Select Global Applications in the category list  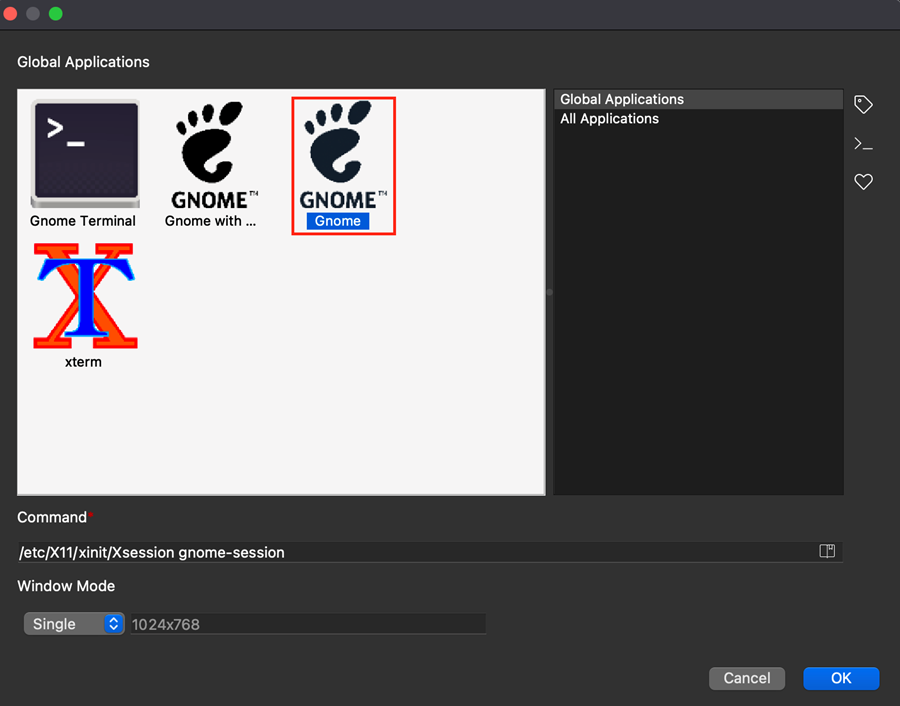click(x=622, y=99)
